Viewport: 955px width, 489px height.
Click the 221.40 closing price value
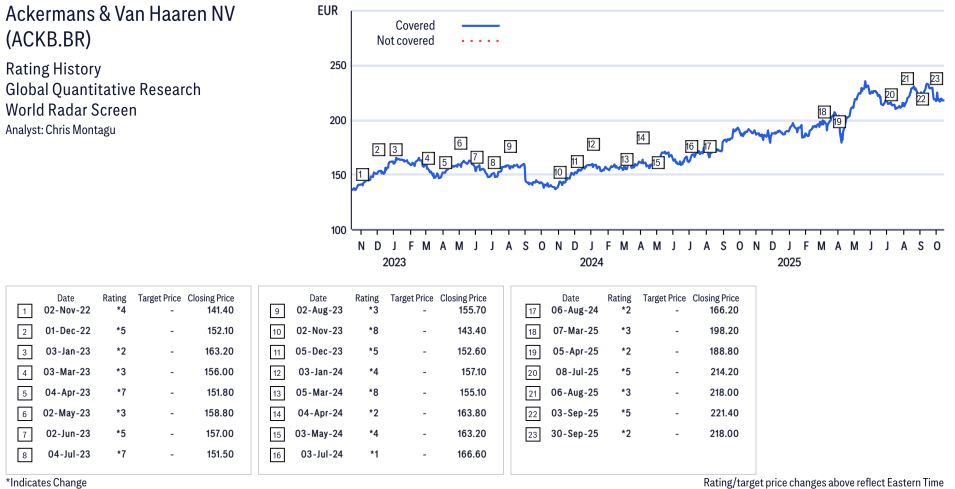723,413
